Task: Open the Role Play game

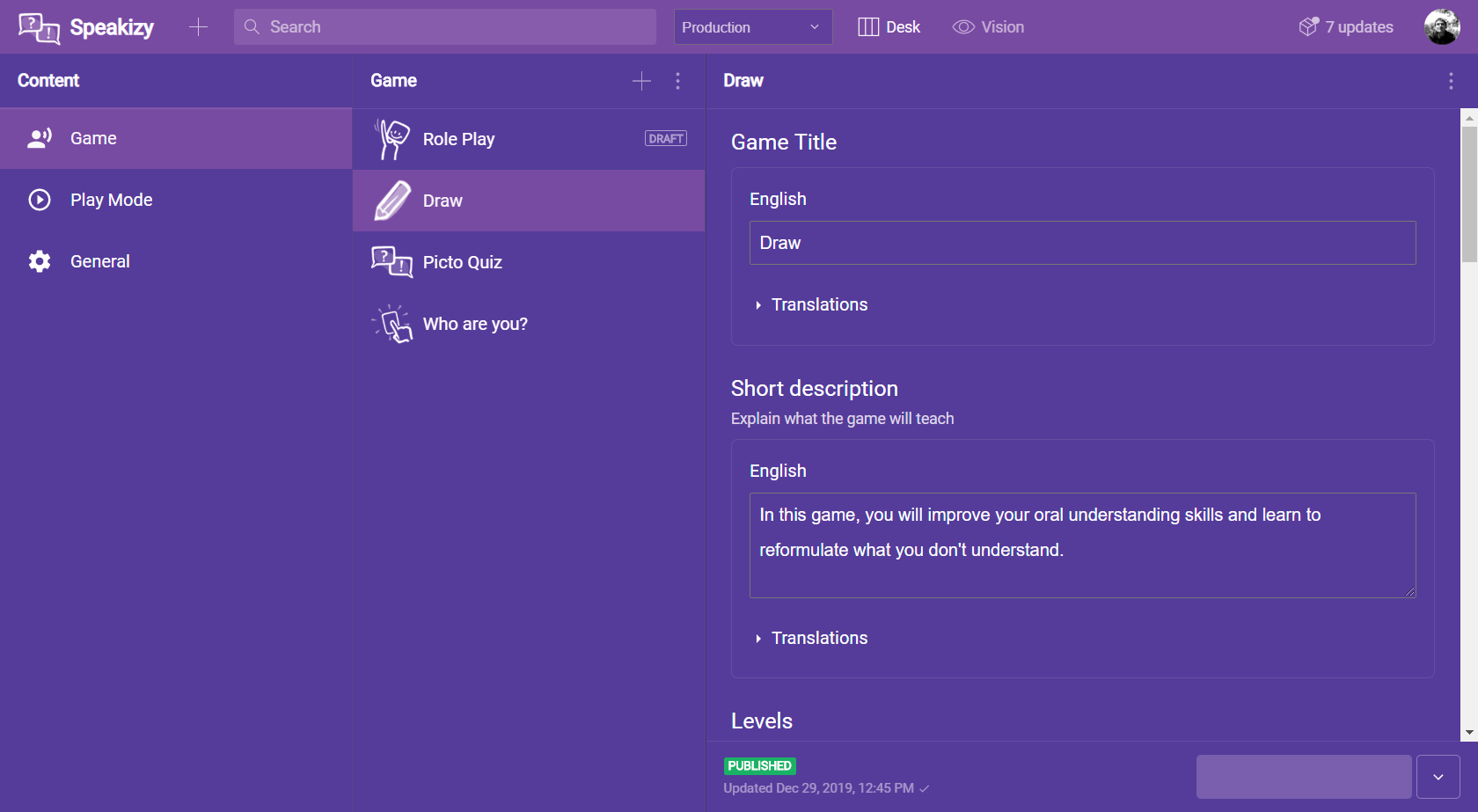Action: click(x=529, y=139)
